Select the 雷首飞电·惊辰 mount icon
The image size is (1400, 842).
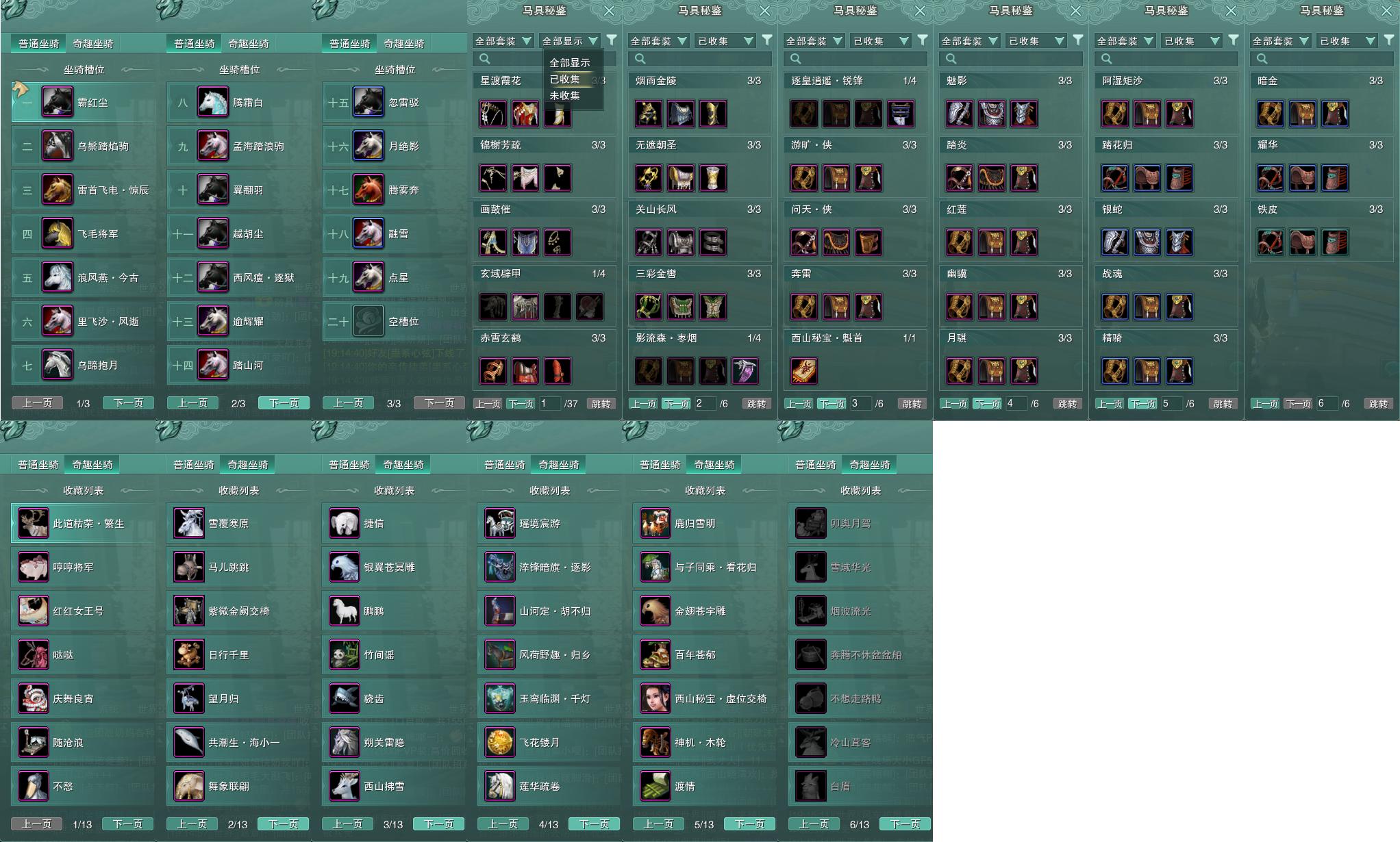(x=58, y=190)
